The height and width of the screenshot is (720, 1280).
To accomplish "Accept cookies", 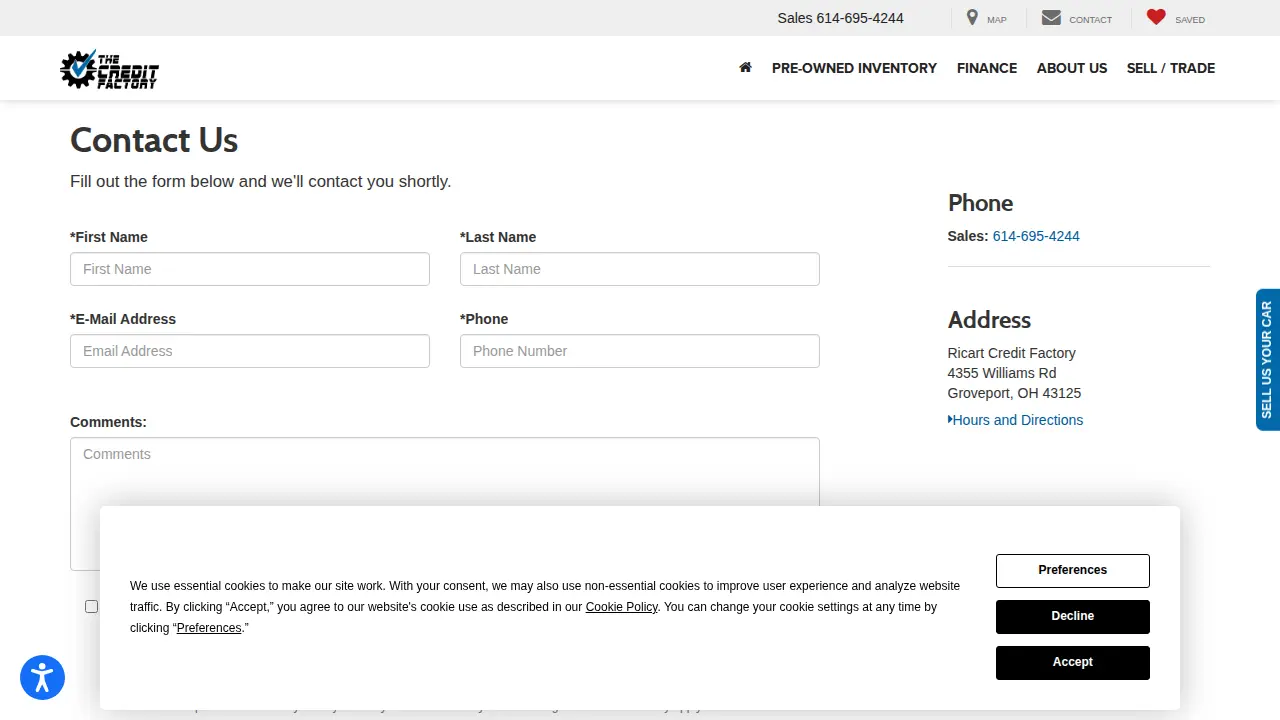I will point(1073,662).
